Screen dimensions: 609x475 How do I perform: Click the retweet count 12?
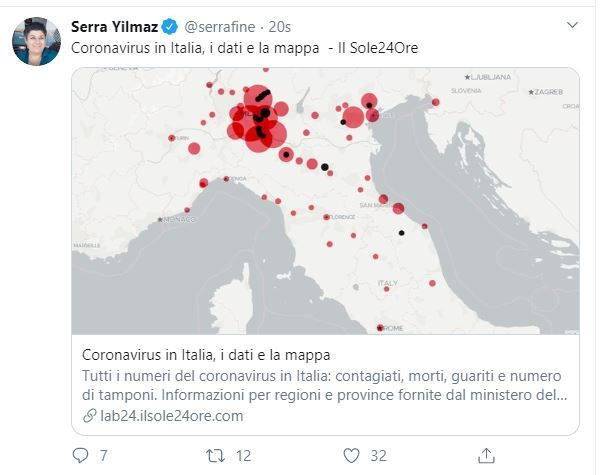pos(243,455)
